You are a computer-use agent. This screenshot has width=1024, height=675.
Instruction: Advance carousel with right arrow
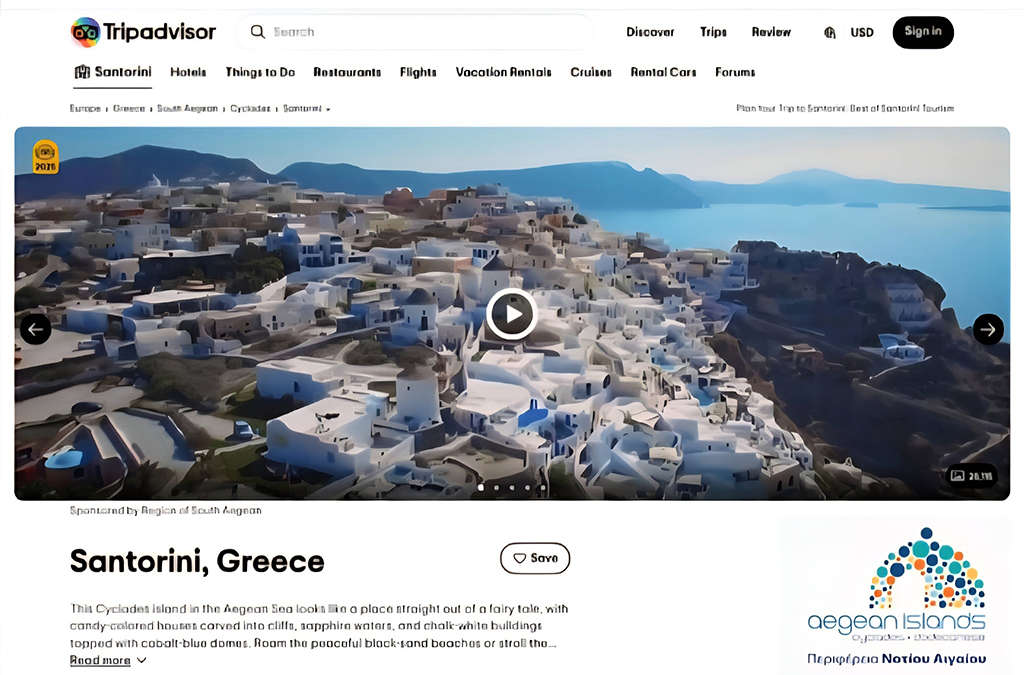tap(988, 329)
